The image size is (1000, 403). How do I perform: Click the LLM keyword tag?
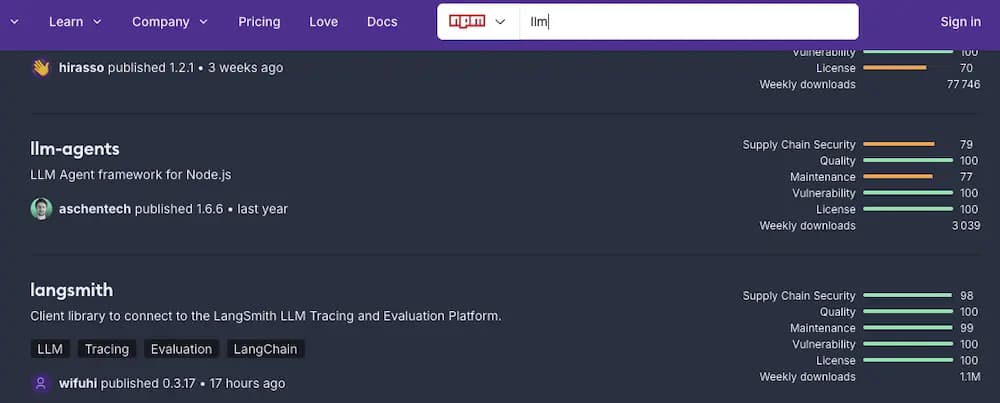pyautogui.click(x=49, y=349)
